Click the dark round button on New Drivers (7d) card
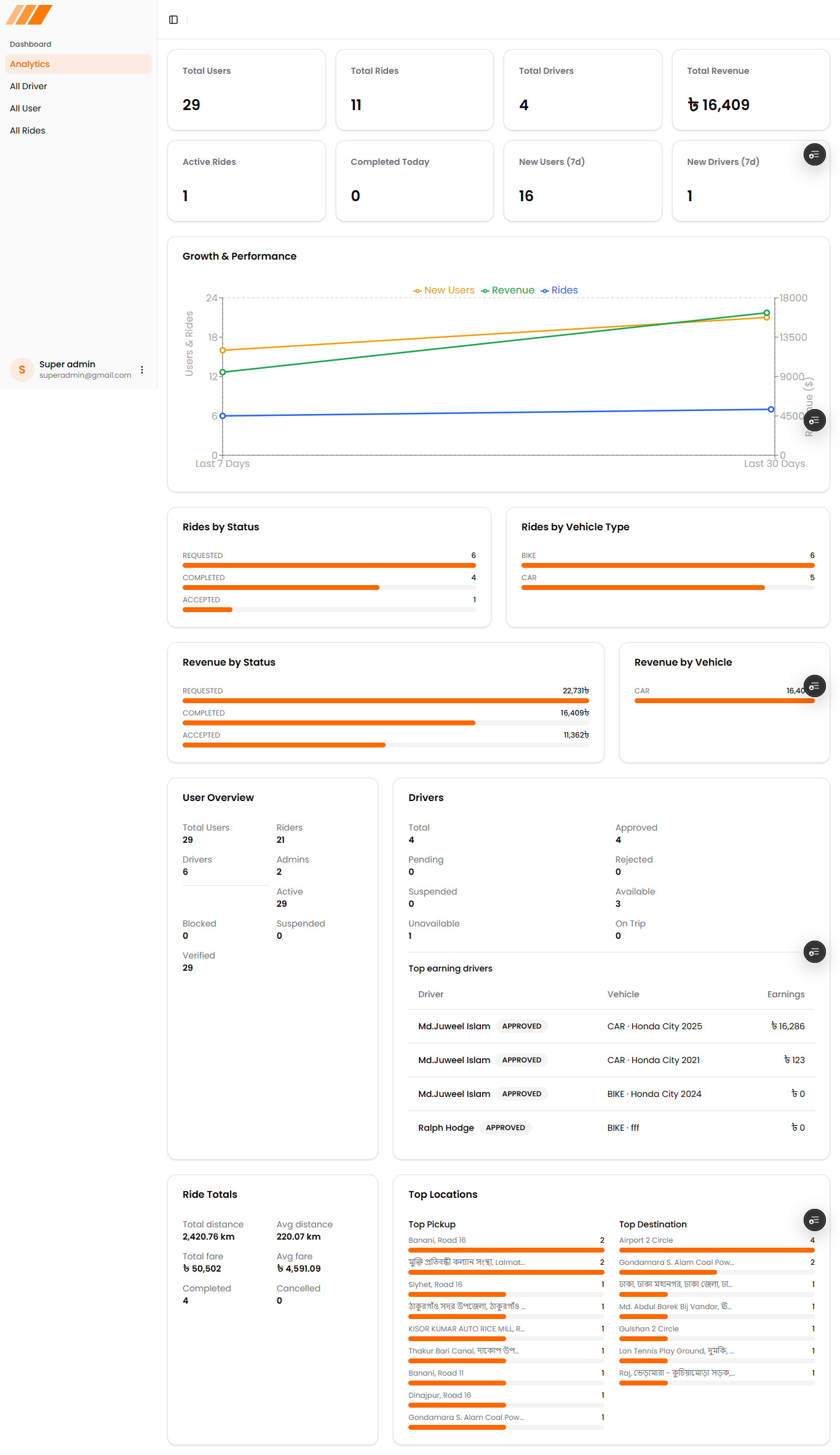The image size is (840, 1455). pos(814,155)
